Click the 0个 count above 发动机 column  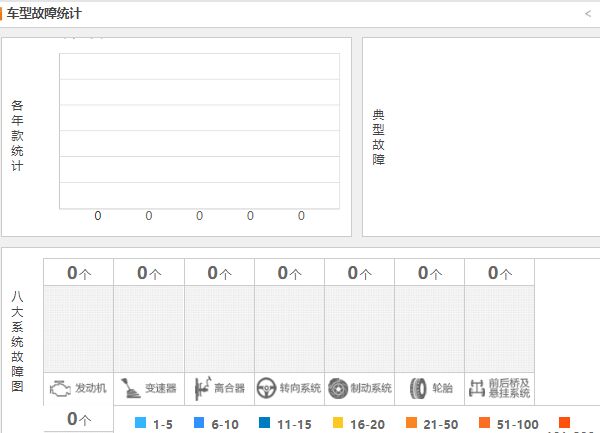coord(79,273)
